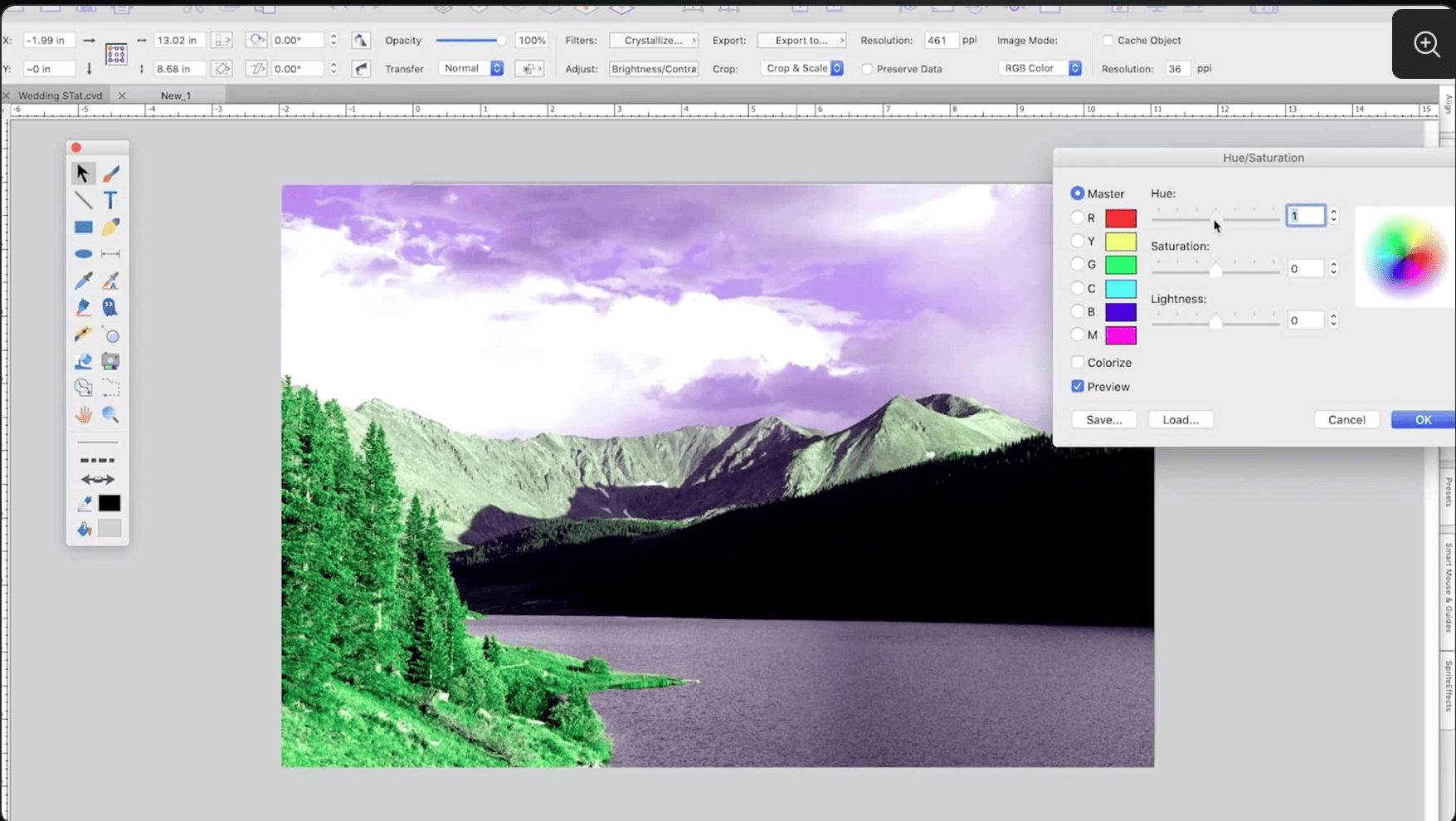Screen dimensions: 1456x821
Task: Select the paintbrush tool
Action: pos(110,173)
